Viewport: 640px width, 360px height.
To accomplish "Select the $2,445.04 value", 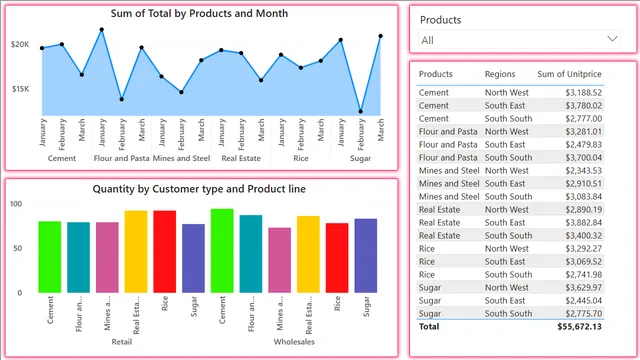I will point(583,301).
